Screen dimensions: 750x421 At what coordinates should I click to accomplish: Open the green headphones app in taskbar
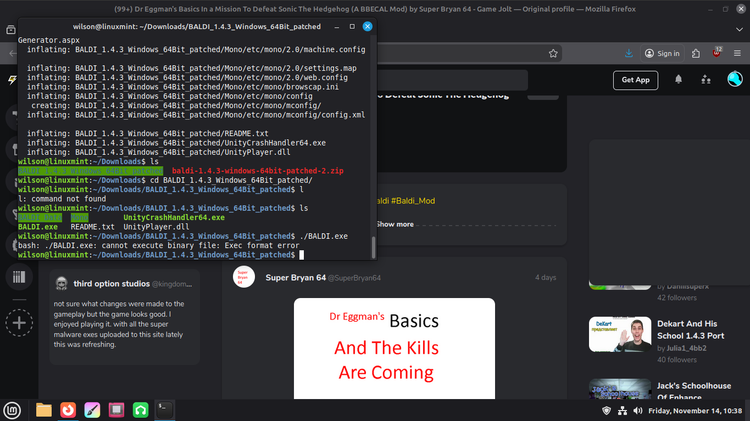[141, 410]
